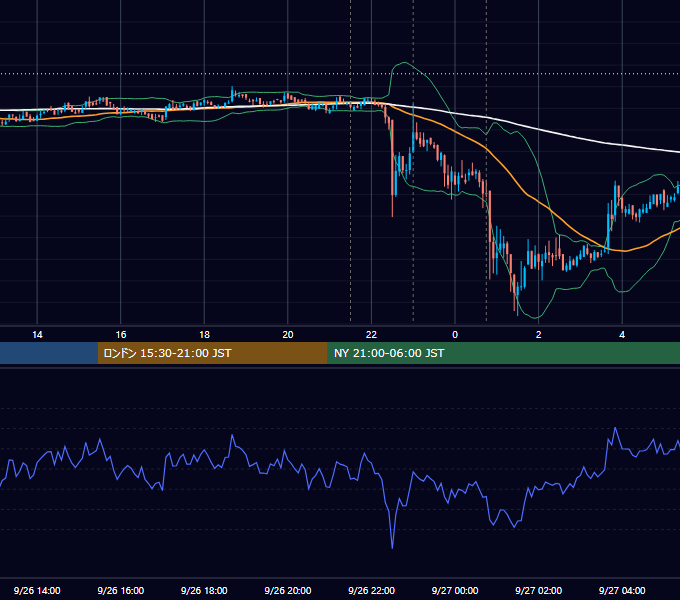680x600 pixels.
Task: Click the 9/27 02:00 date label
Action: [539, 590]
